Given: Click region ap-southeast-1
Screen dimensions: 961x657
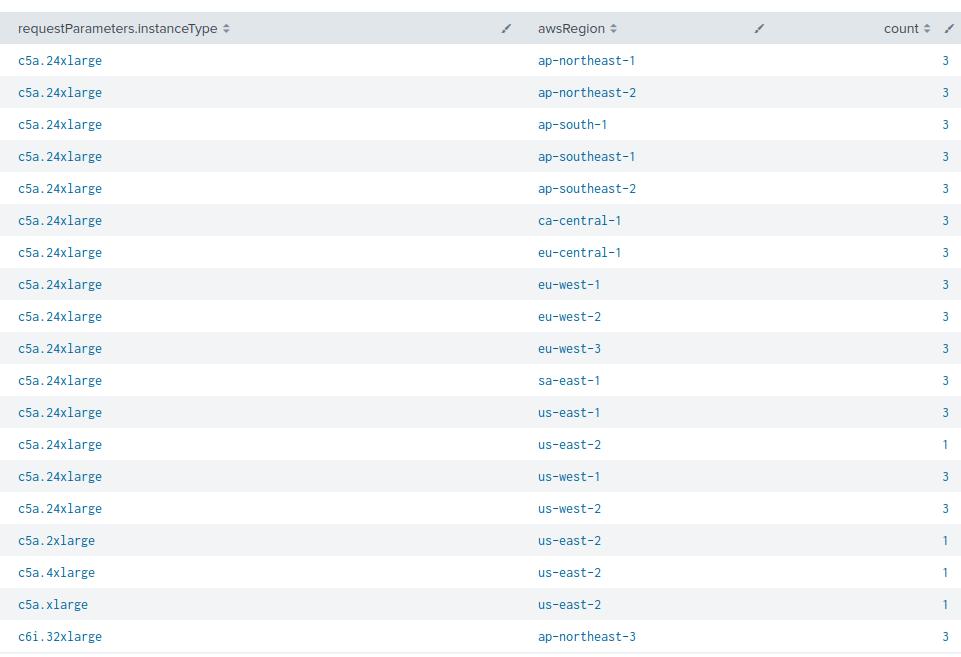Looking at the screenshot, I should coord(587,156).
